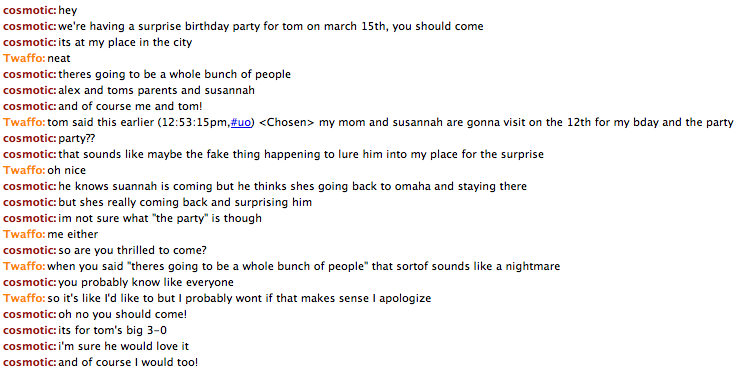The image size is (749, 377).
Task: Click the 'oh no you should come!' message
Action: pos(122,314)
